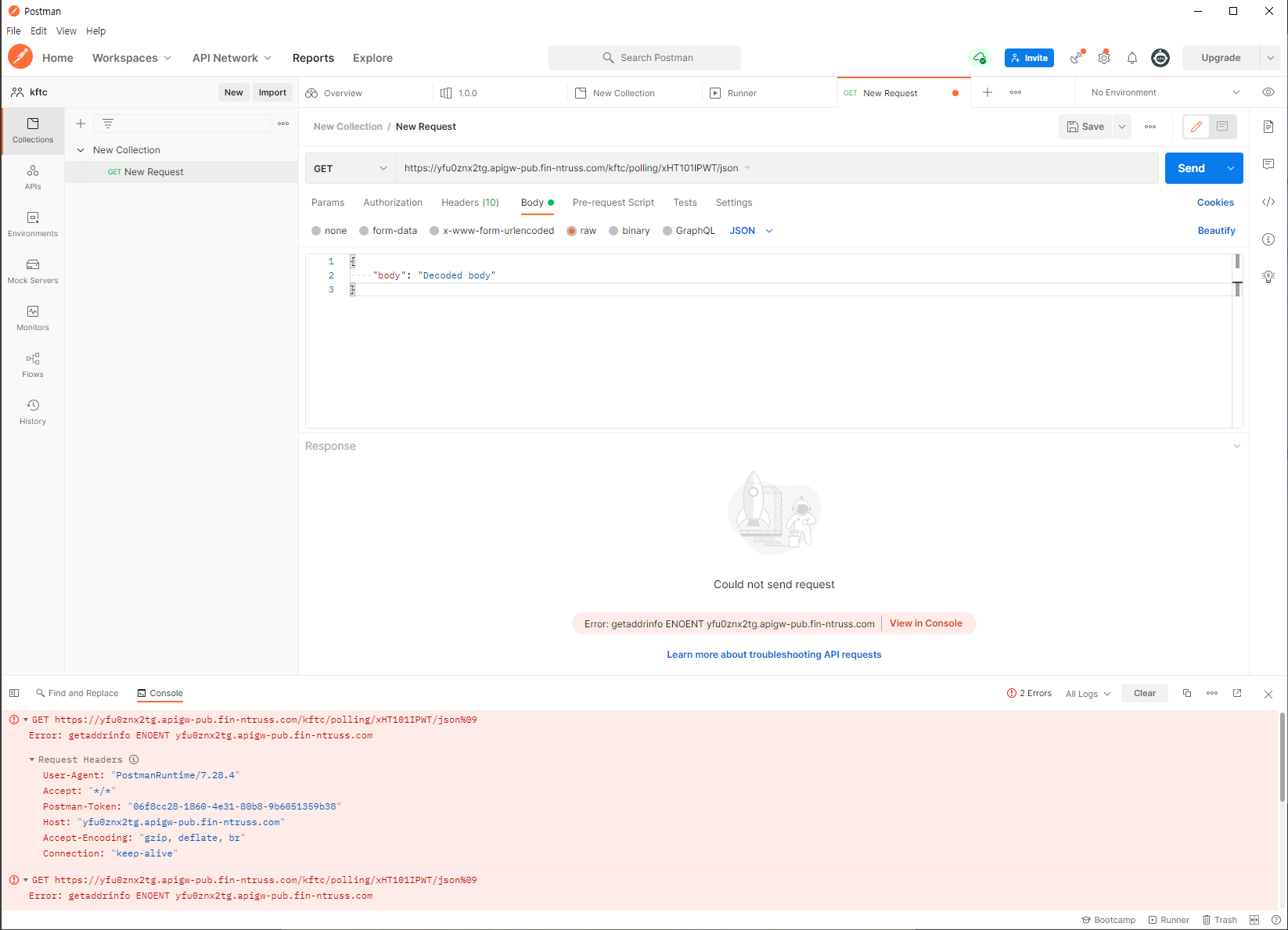Select the GraphQL body option
This screenshot has height=930, width=1288.
pyautogui.click(x=689, y=231)
